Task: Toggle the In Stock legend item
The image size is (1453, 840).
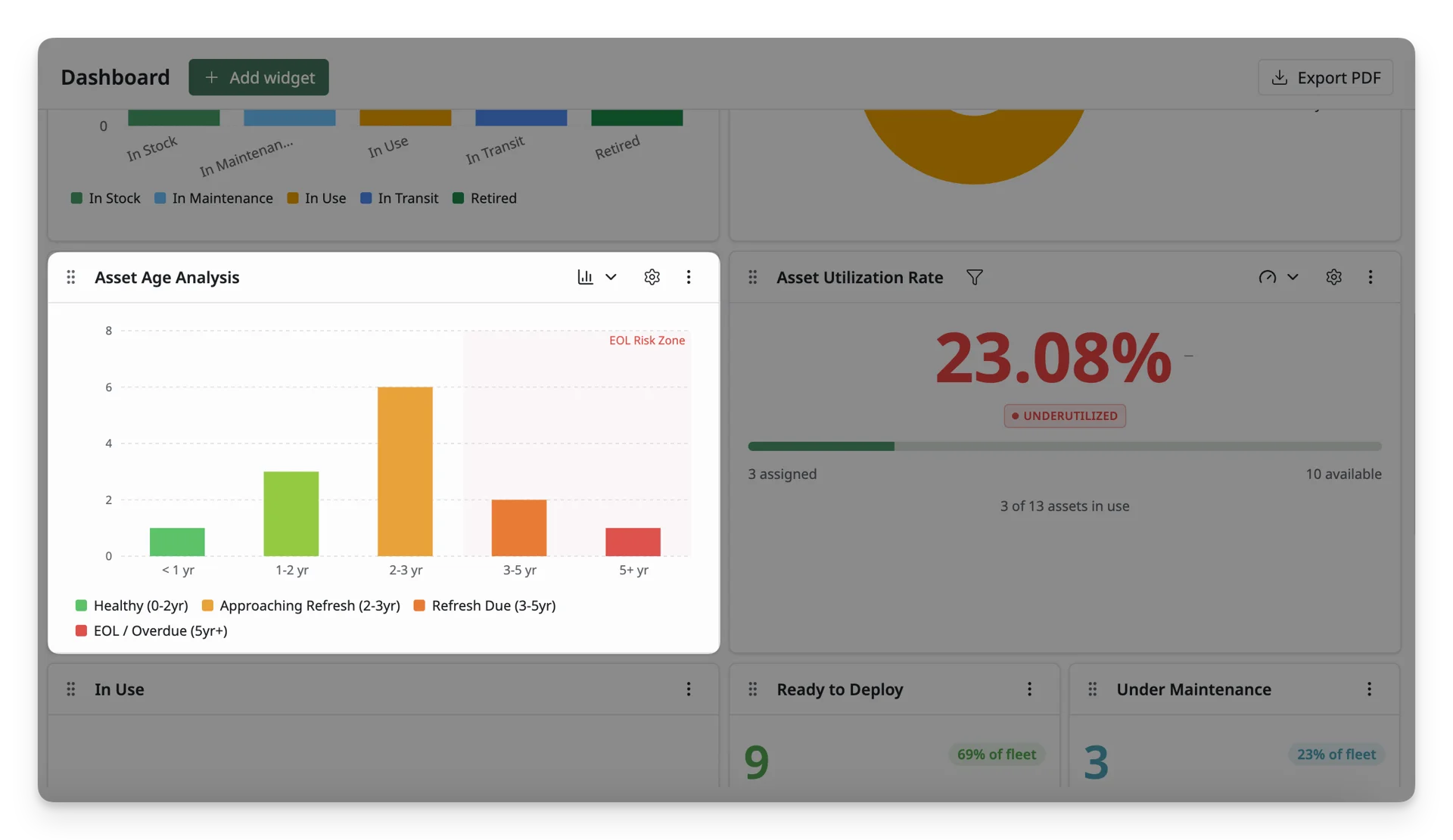Action: pos(105,198)
